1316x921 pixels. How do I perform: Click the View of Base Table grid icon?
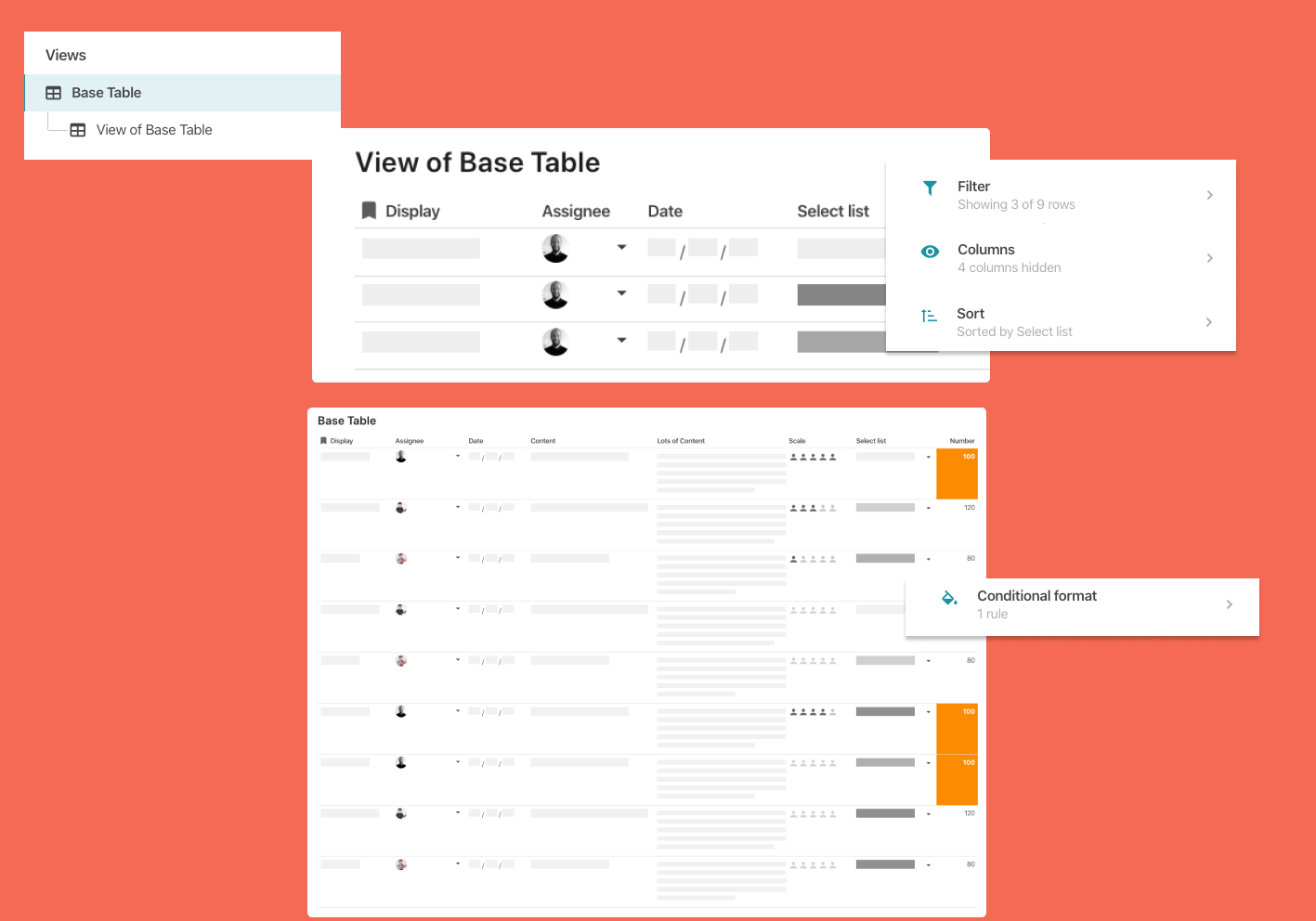coord(78,130)
